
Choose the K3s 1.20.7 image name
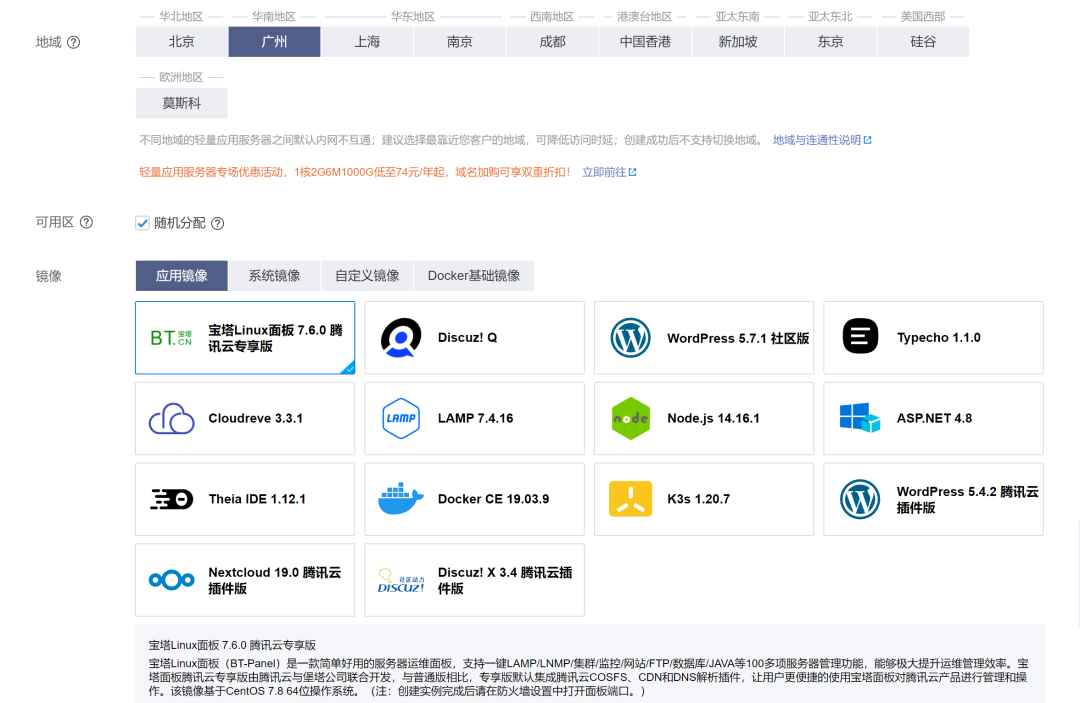698,499
